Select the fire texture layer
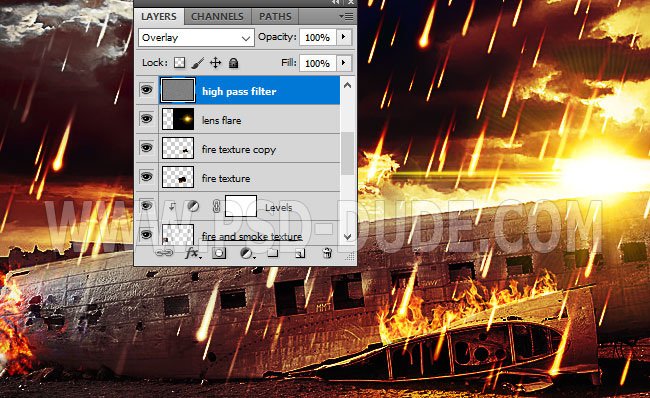The height and width of the screenshot is (398, 650). 249,177
